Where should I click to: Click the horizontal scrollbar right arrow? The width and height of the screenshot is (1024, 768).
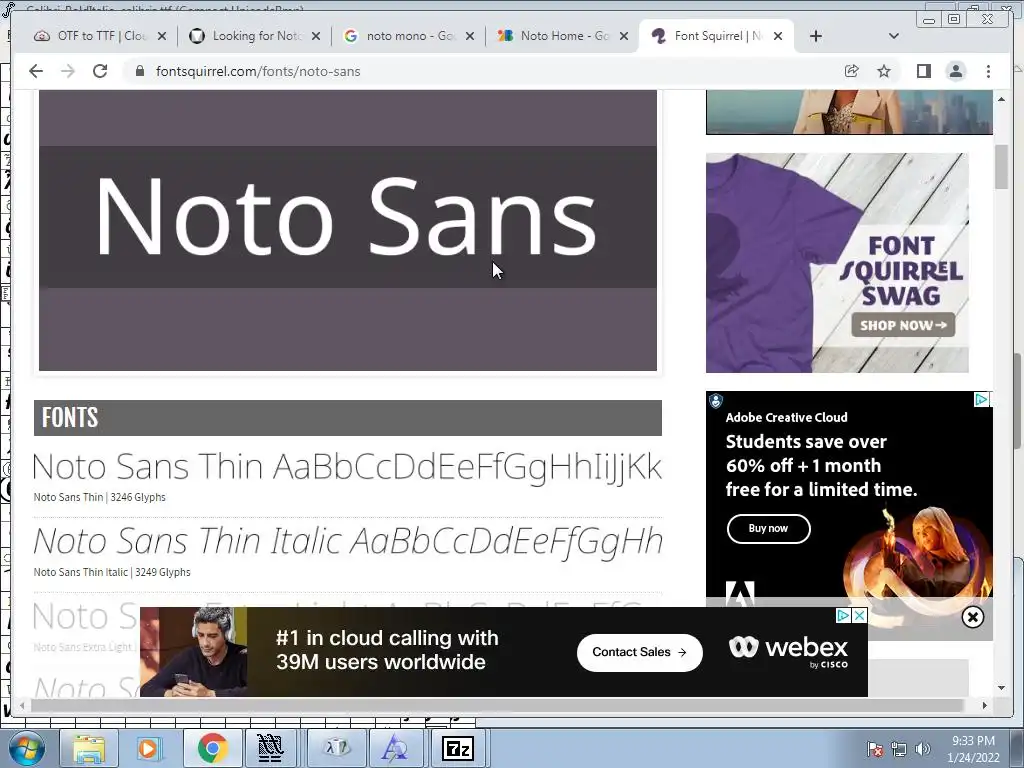coord(985,705)
